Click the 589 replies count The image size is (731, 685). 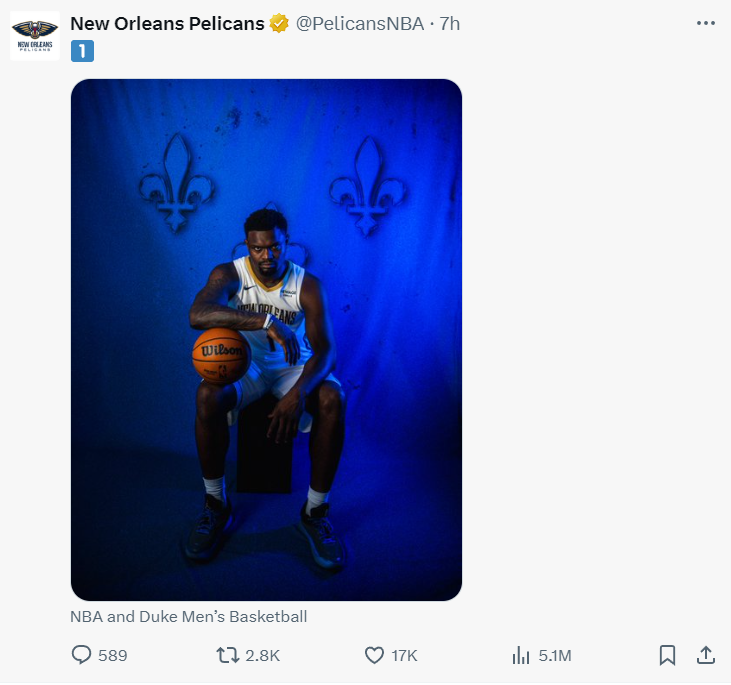[x=113, y=655]
